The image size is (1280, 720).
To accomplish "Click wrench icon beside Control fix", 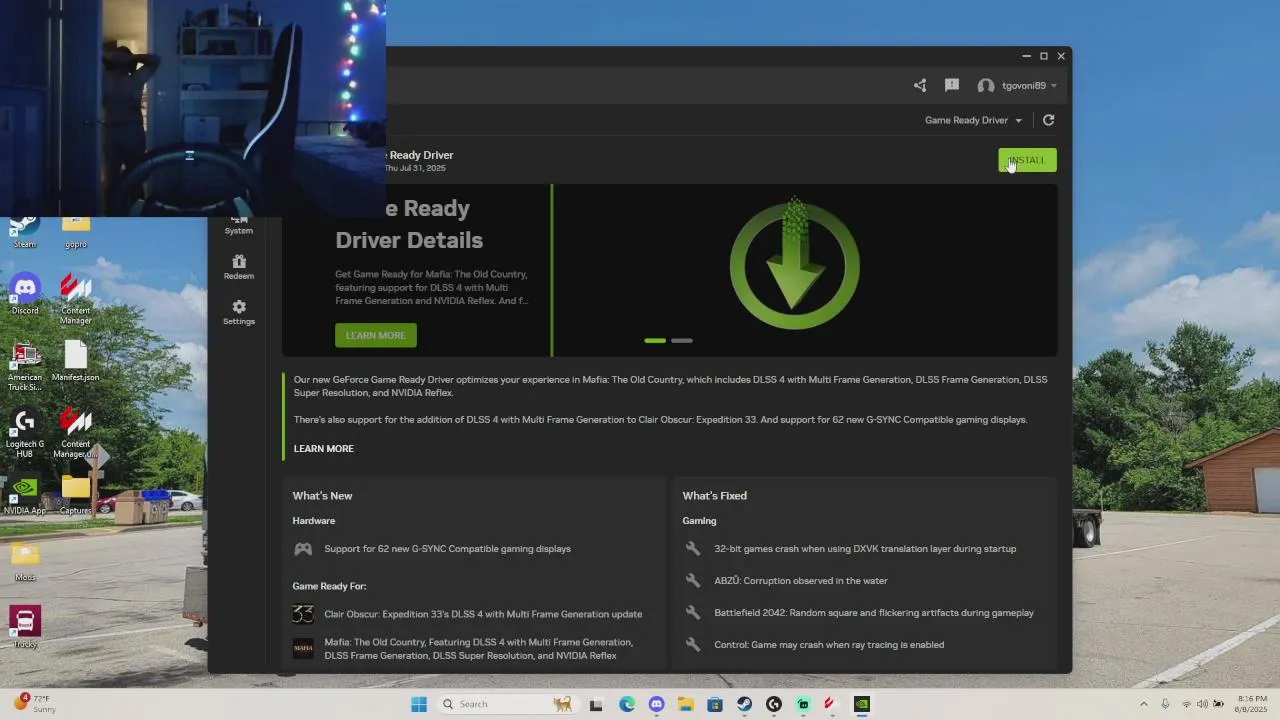I will [692, 644].
